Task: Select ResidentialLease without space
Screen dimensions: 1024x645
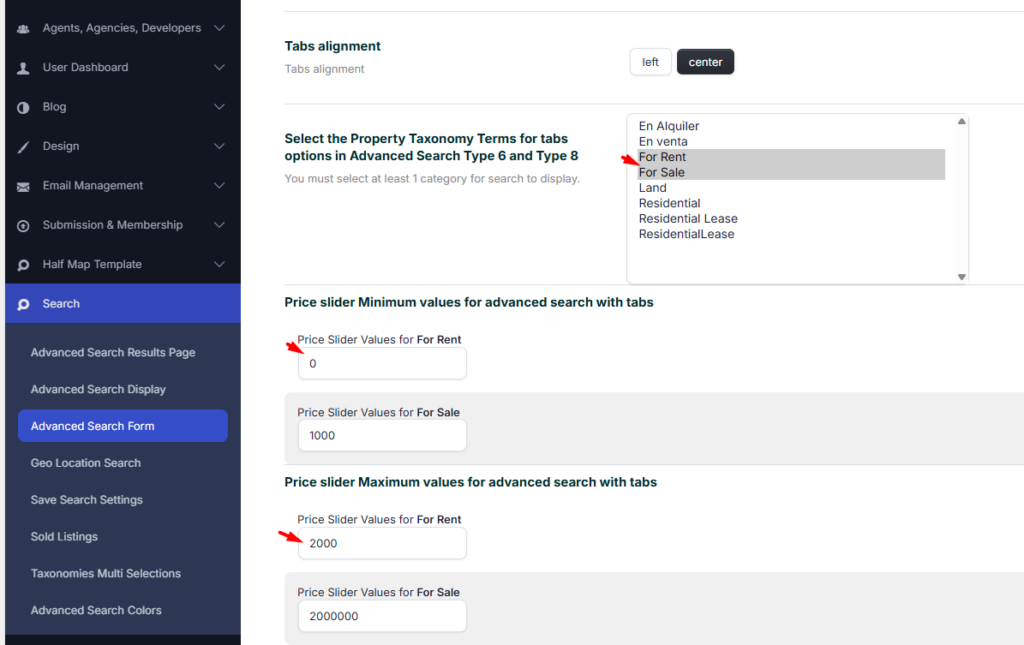Action: coord(791,234)
